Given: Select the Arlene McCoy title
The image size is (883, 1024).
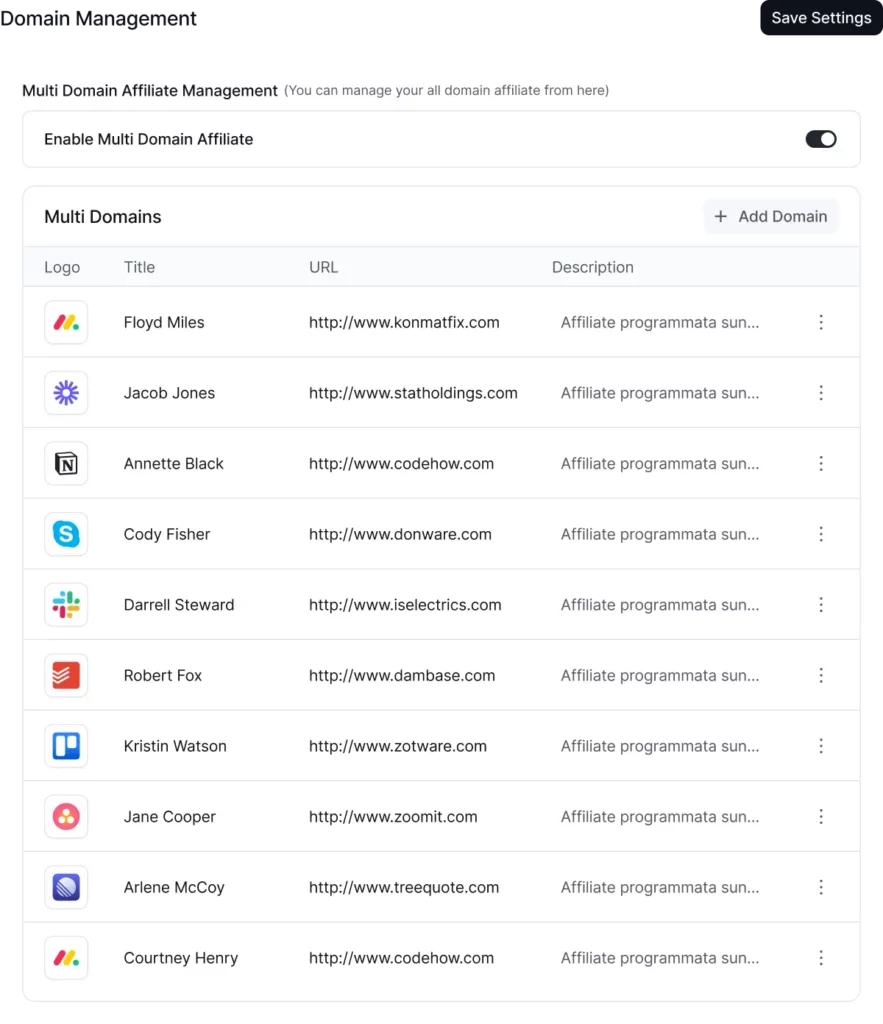Looking at the screenshot, I should pos(174,887).
